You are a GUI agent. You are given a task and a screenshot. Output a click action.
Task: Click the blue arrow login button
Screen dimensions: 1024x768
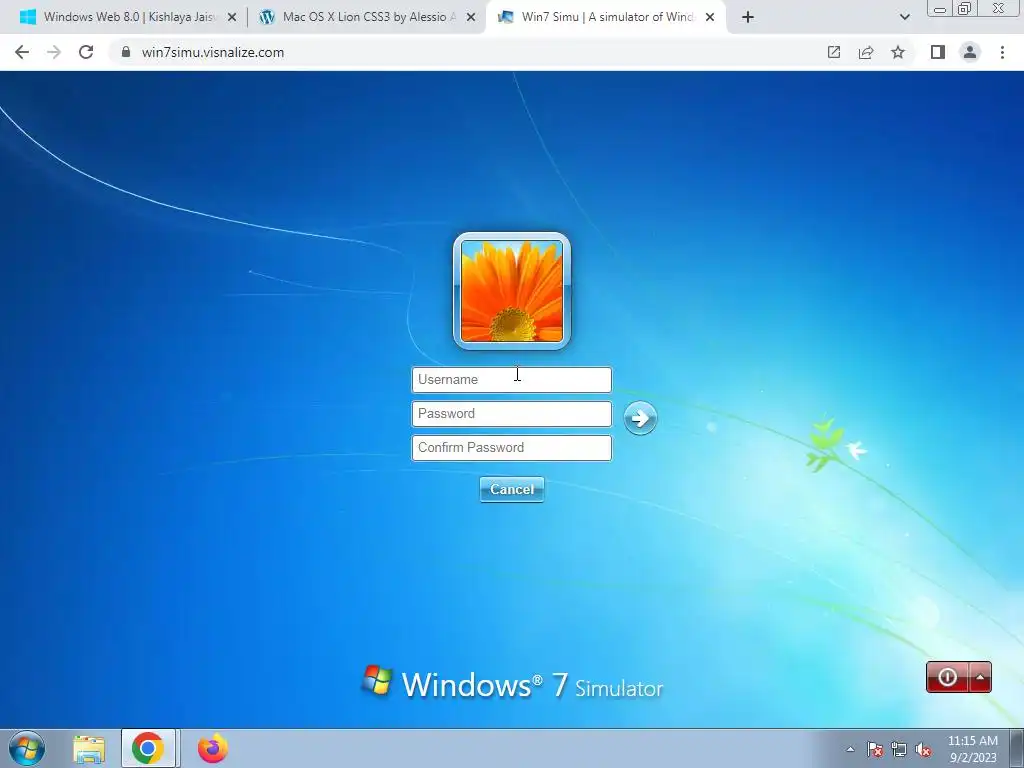point(640,418)
